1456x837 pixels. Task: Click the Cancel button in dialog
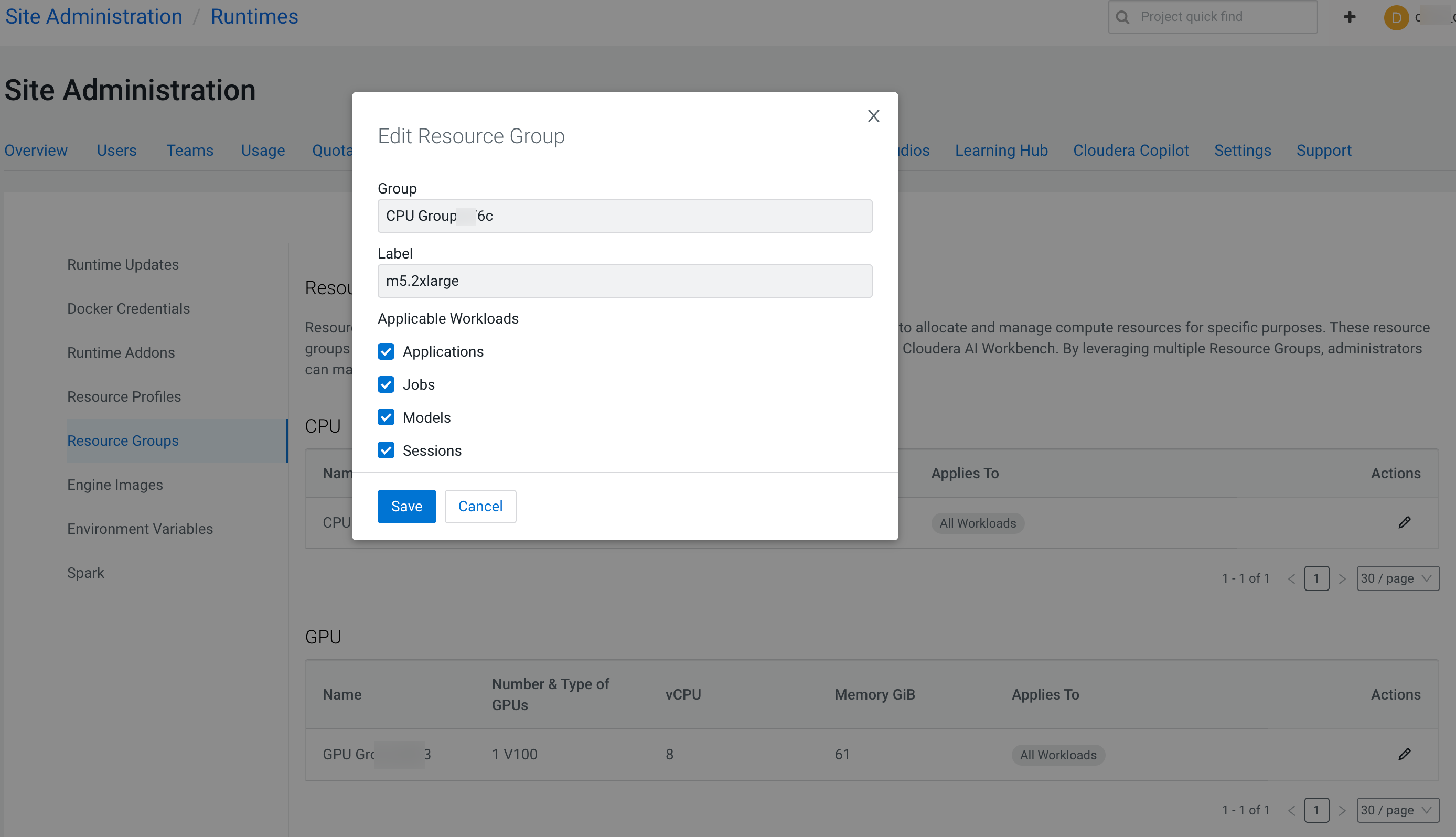click(x=480, y=506)
